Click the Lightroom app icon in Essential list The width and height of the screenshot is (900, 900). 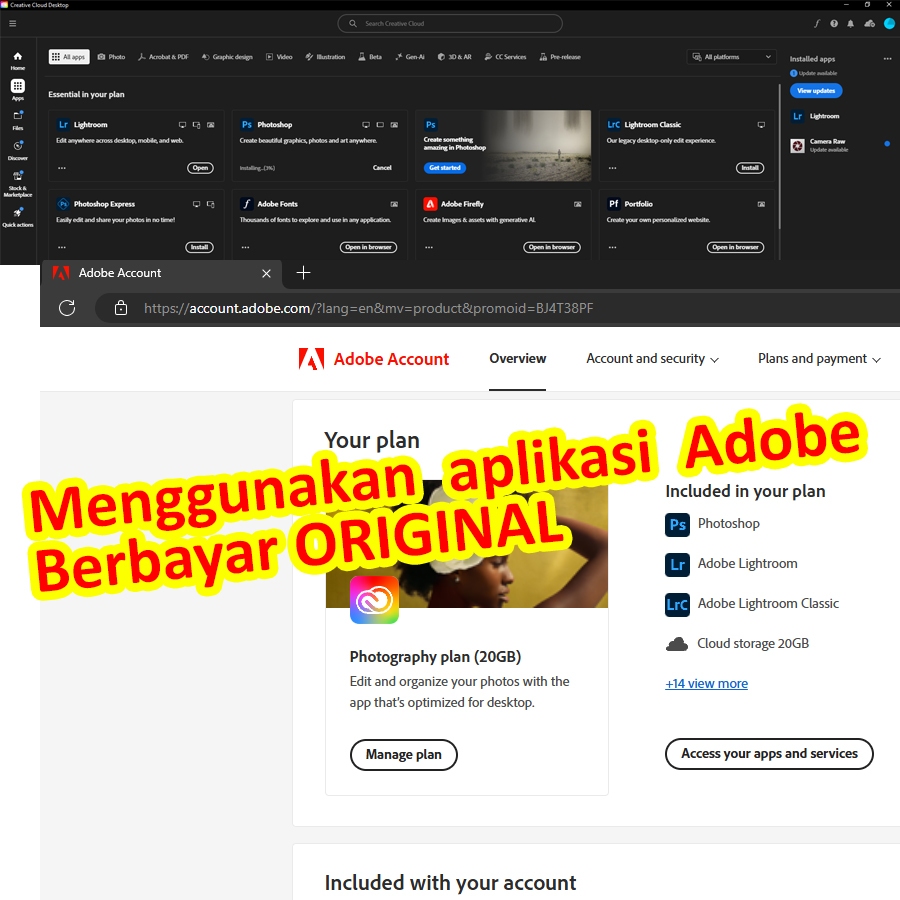63,125
